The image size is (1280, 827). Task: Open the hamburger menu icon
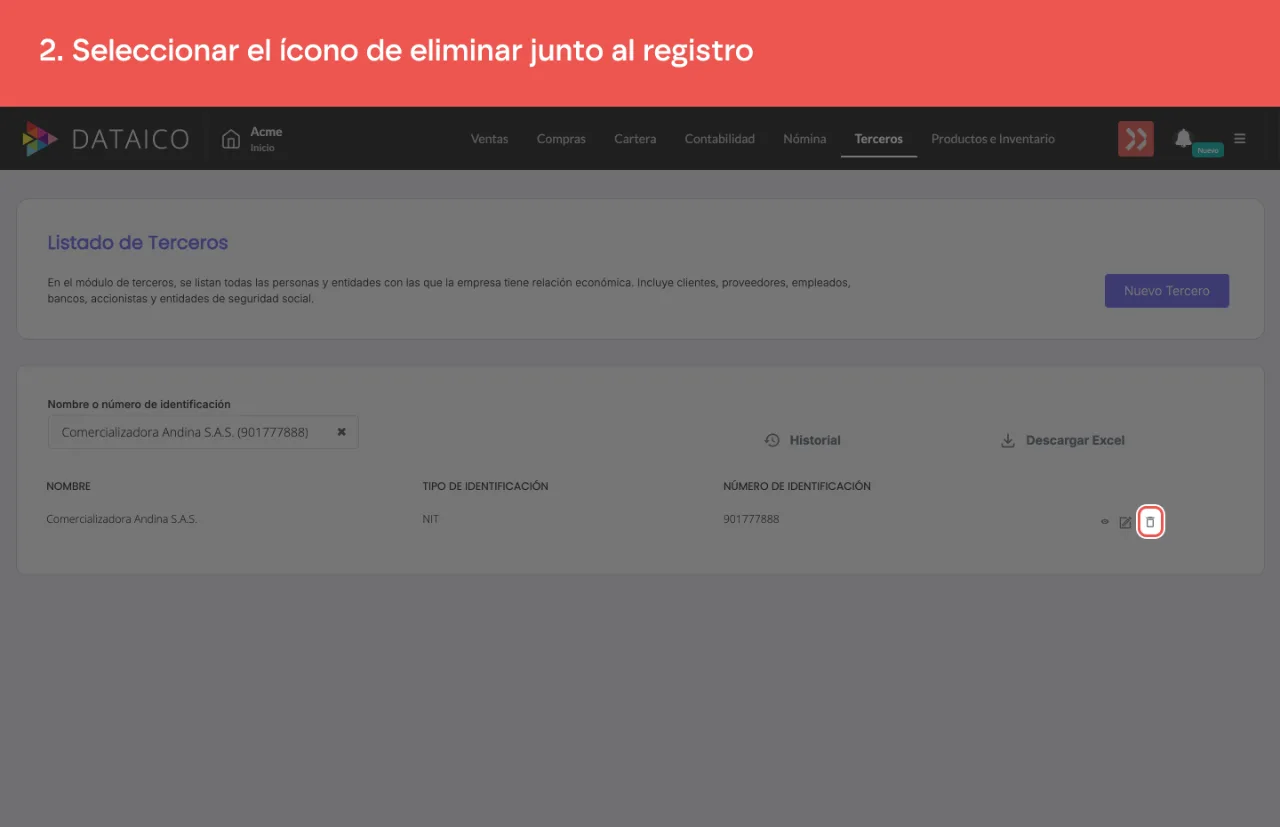[1240, 139]
